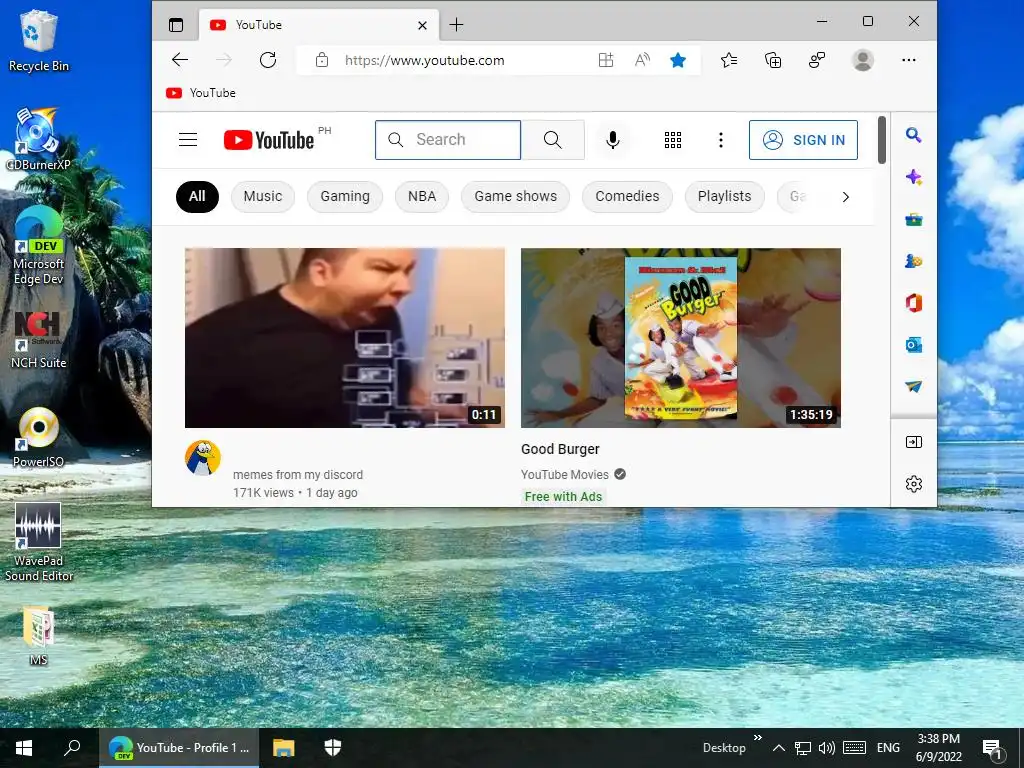Screen dimensions: 1024x768
Task: Close the YouTube tab
Action: pos(423,25)
